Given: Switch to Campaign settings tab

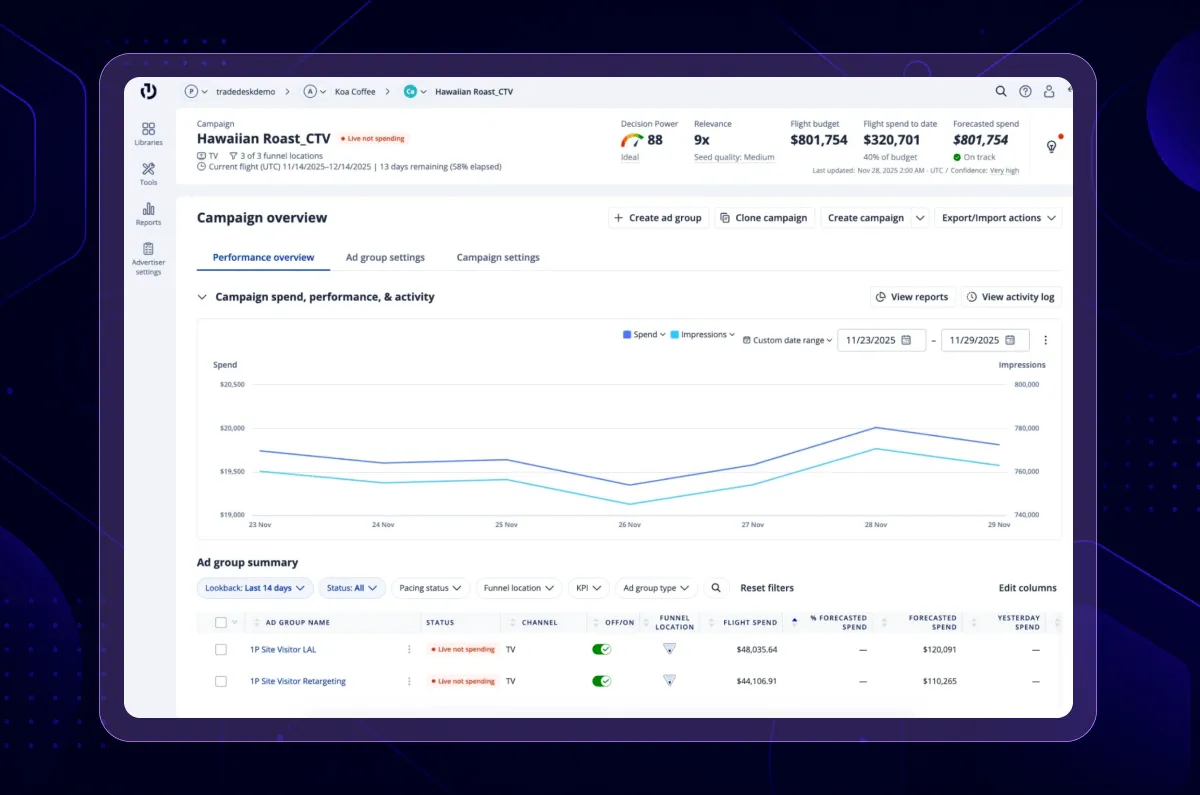Looking at the screenshot, I should click(498, 257).
